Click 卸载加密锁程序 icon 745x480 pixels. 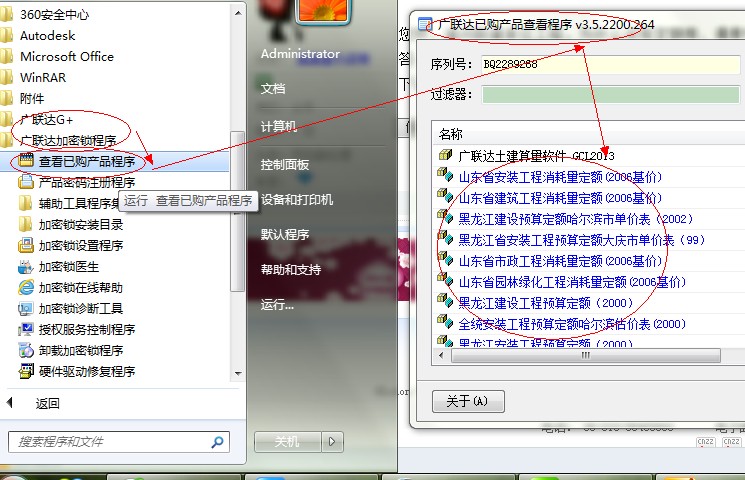[26, 350]
